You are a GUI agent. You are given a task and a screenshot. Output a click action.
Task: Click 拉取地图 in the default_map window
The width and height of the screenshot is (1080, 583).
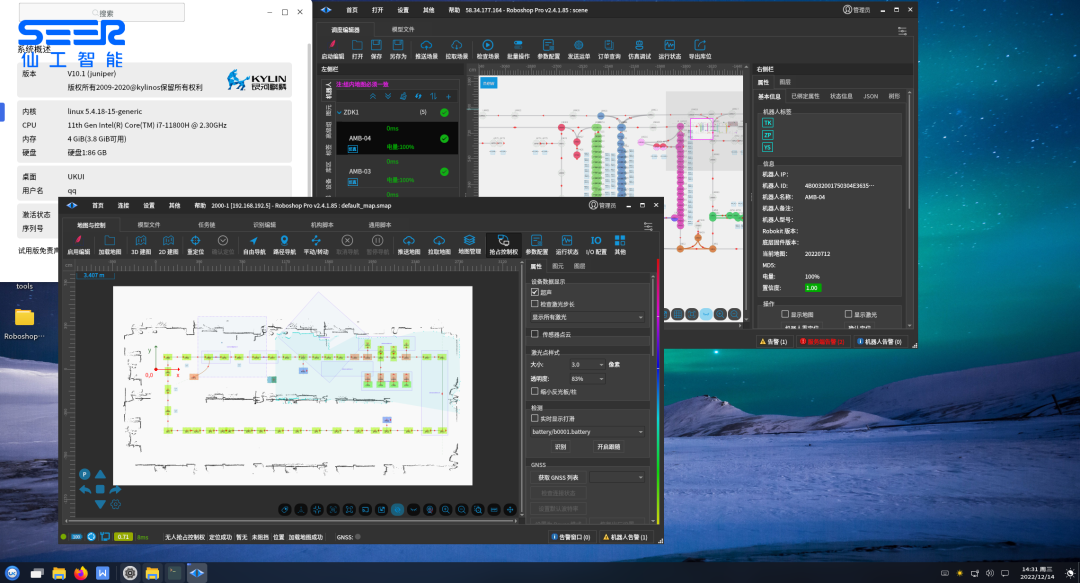[x=439, y=245]
